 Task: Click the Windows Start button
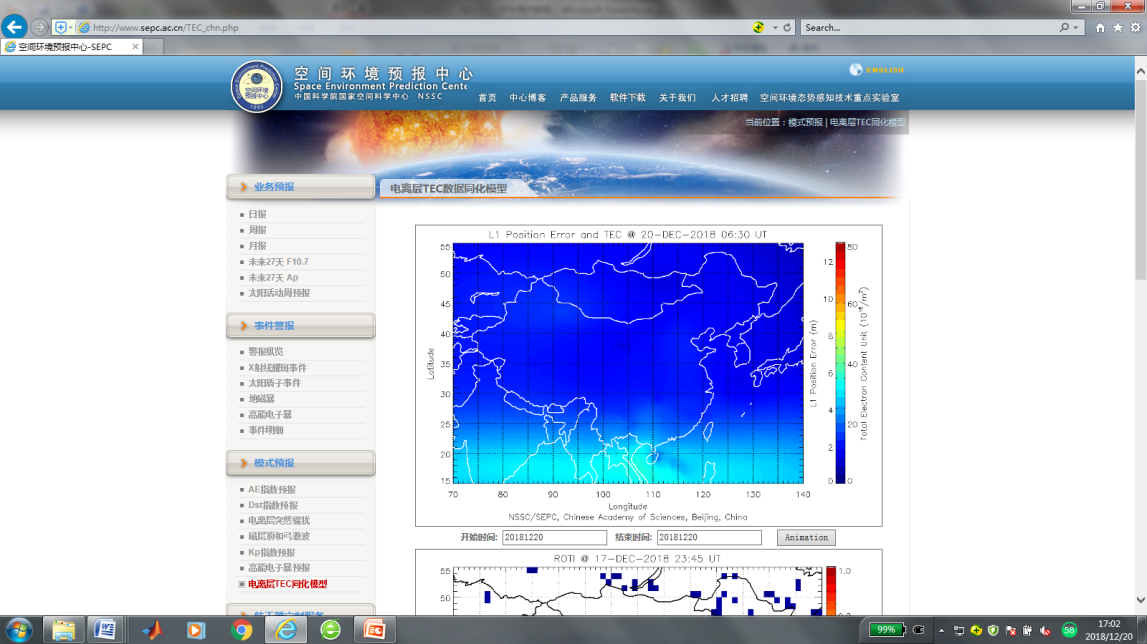point(19,630)
